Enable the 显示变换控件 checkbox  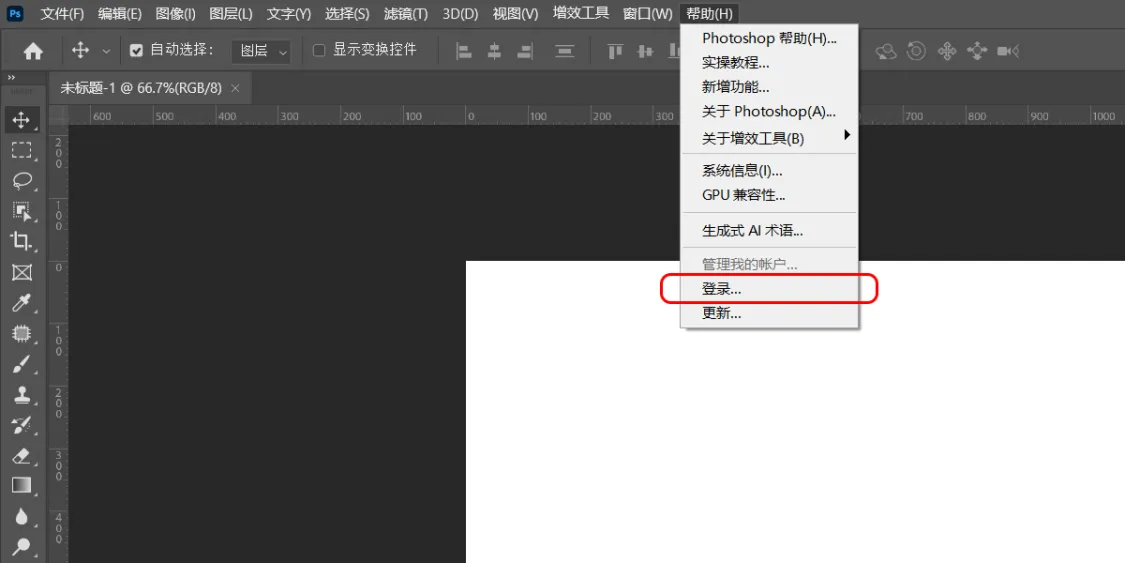[x=320, y=50]
